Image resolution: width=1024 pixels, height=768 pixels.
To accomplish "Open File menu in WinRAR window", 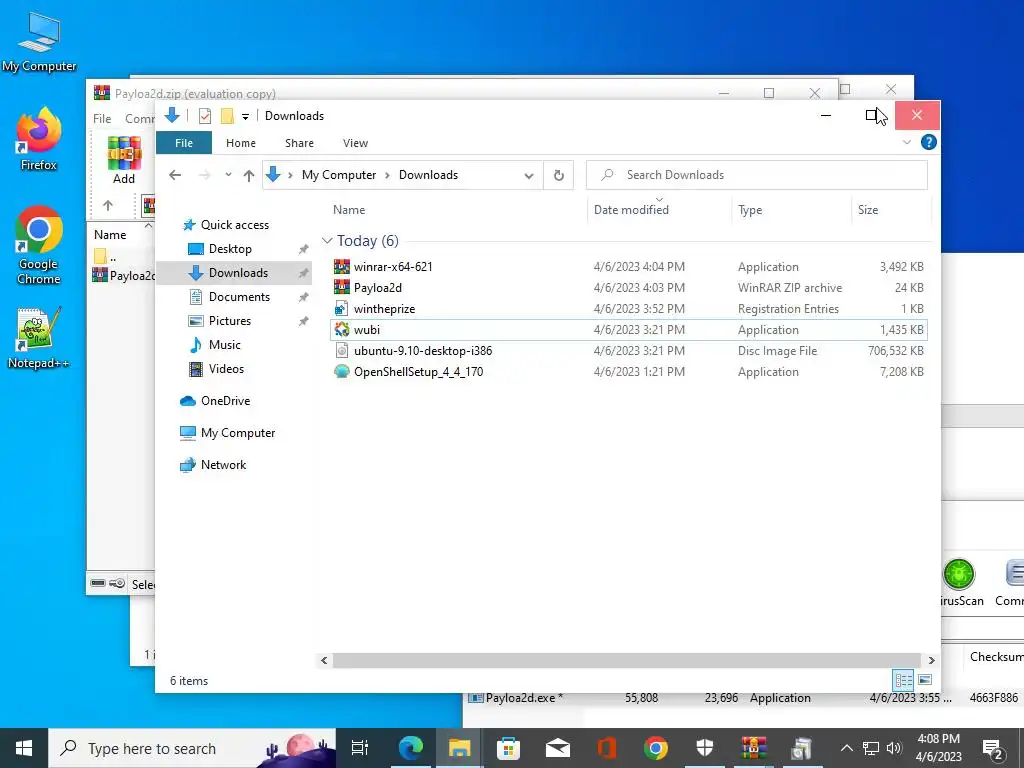I will pyautogui.click(x=102, y=119).
